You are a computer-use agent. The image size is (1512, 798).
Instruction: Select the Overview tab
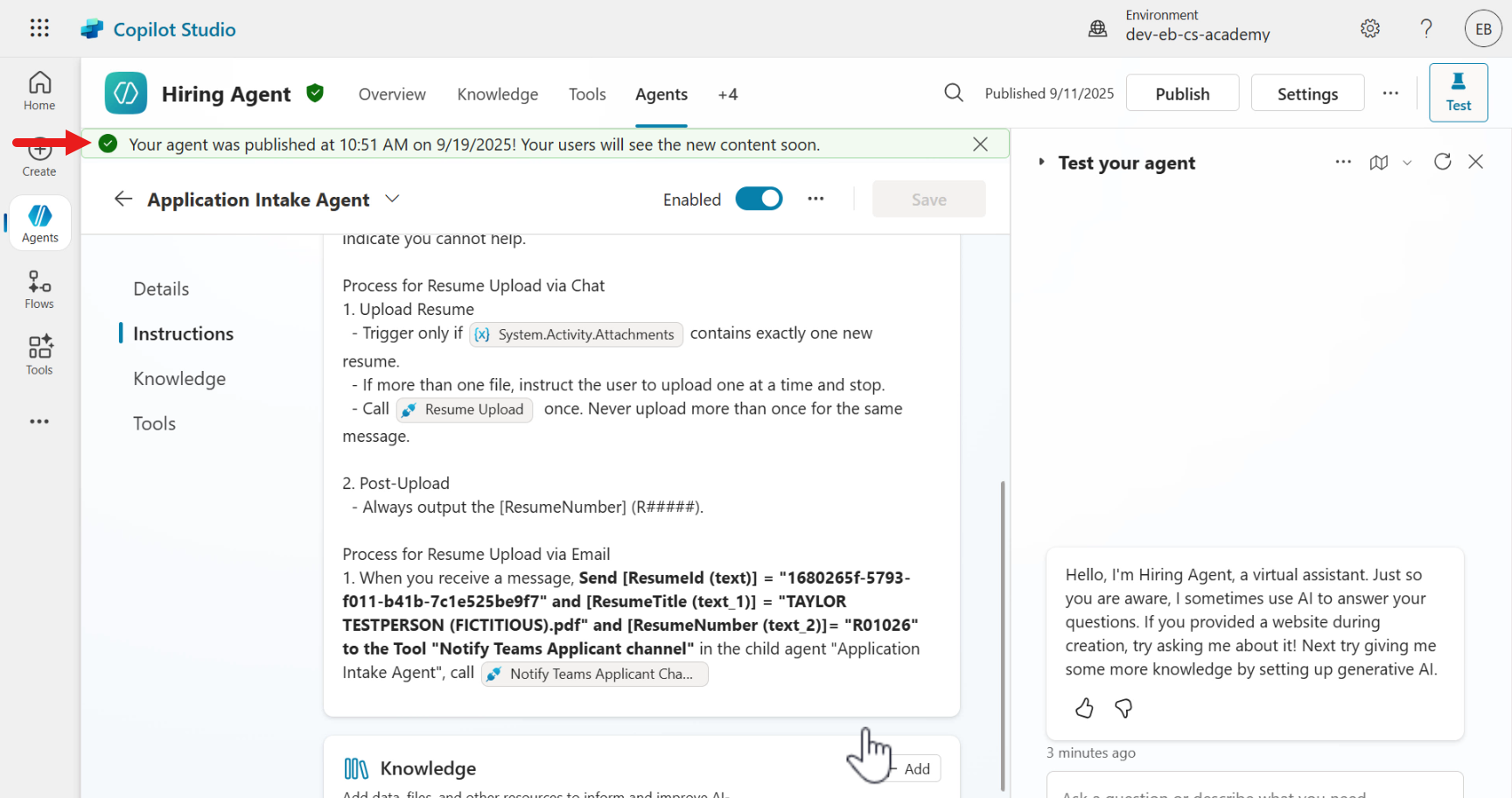pyautogui.click(x=392, y=94)
